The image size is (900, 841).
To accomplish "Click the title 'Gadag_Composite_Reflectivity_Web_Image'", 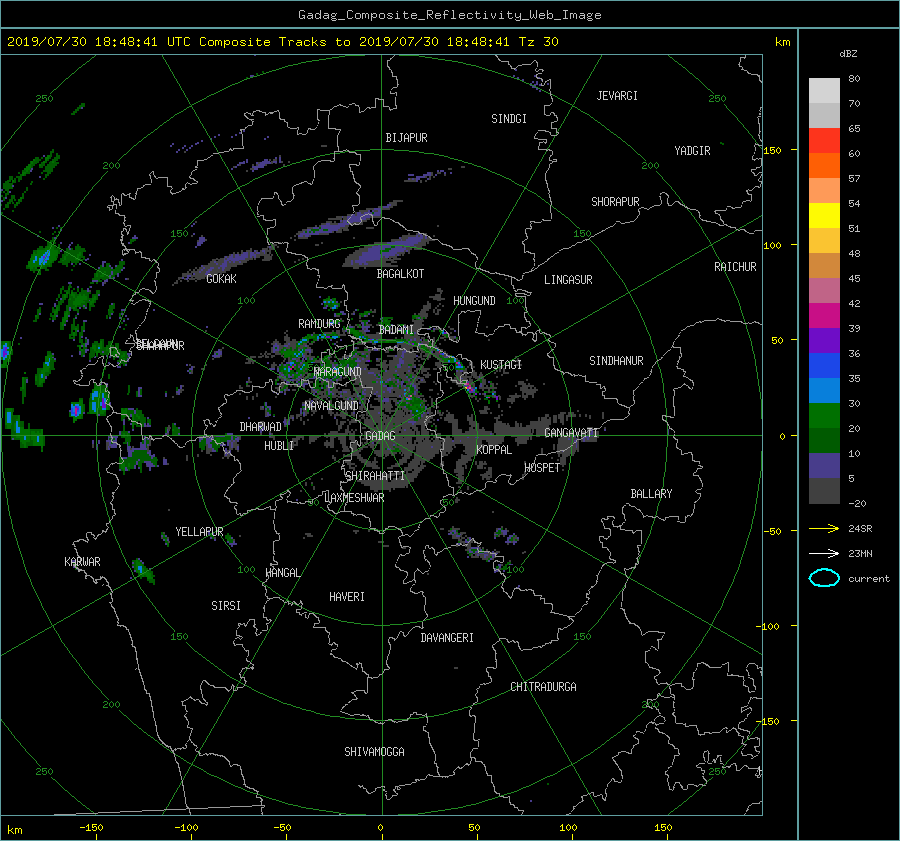I will pos(449,15).
